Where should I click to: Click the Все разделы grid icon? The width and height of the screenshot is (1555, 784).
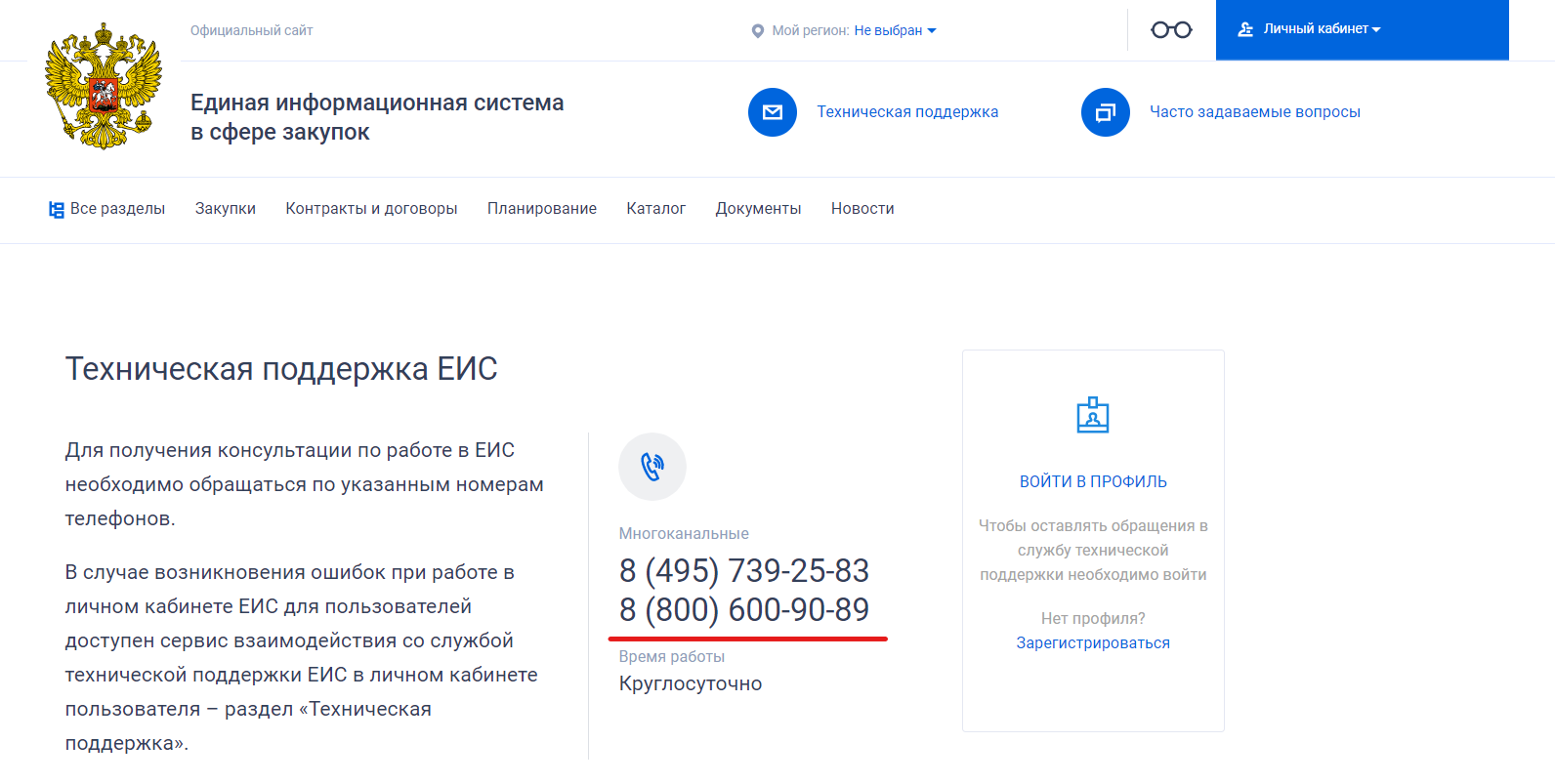57,209
